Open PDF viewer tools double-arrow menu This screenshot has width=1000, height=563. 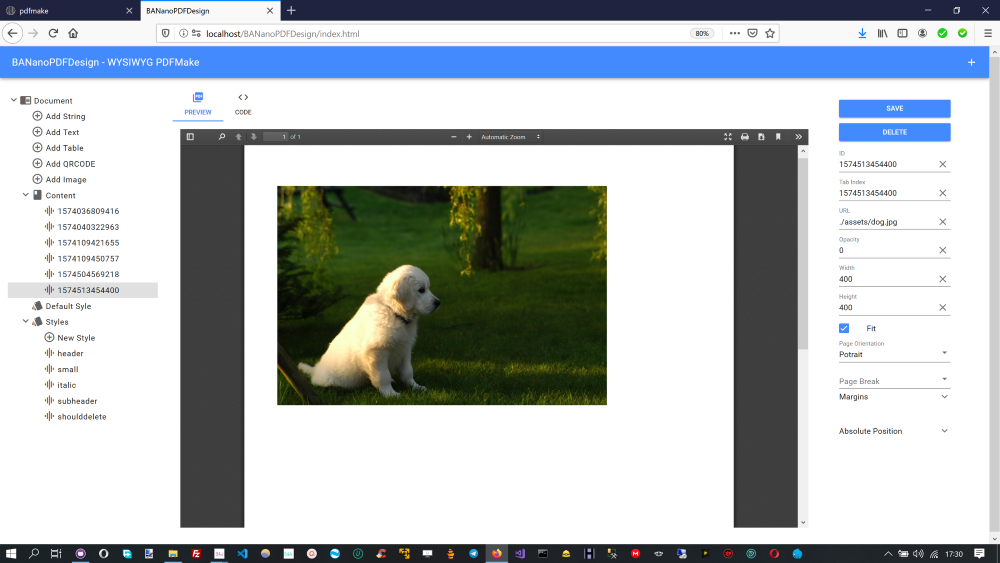798,136
